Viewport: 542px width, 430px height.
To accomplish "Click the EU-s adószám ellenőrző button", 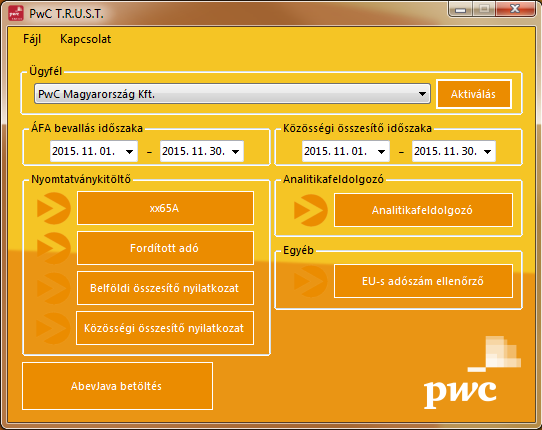I will point(423,281).
